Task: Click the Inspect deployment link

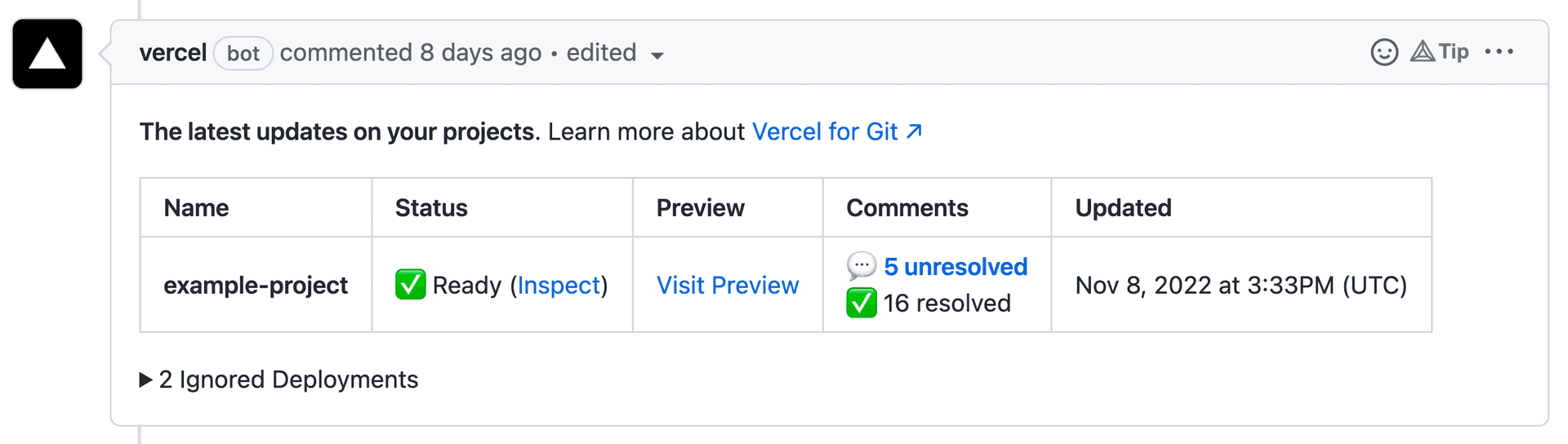Action: click(x=559, y=285)
